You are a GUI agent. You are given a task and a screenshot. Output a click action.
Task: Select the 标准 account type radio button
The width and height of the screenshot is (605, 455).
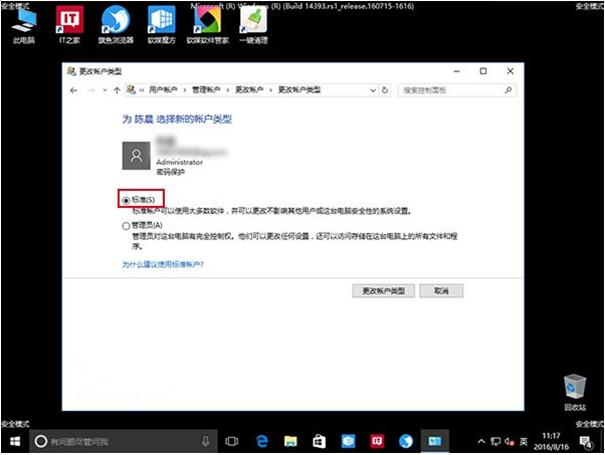tap(126, 200)
